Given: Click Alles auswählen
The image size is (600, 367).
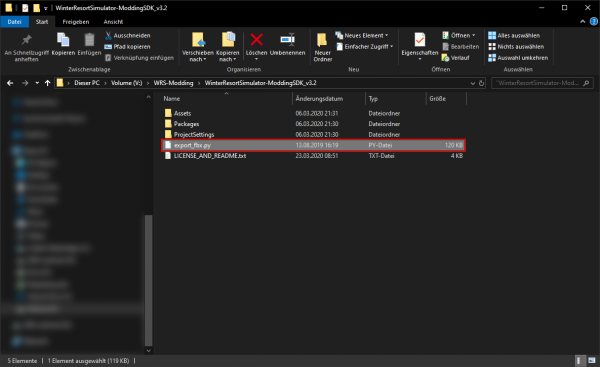Looking at the screenshot, I should tap(514, 36).
